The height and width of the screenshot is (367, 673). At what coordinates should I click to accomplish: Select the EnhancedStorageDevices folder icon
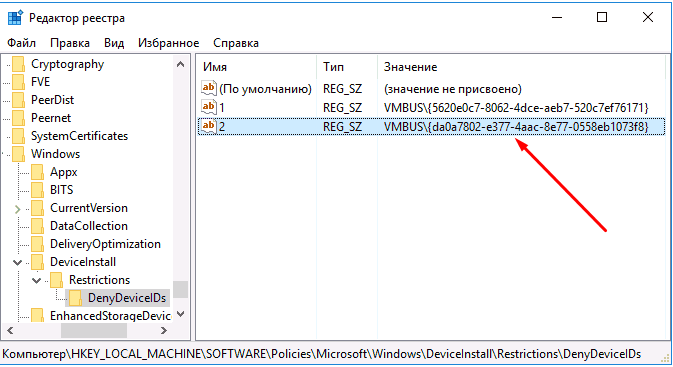click(37, 316)
